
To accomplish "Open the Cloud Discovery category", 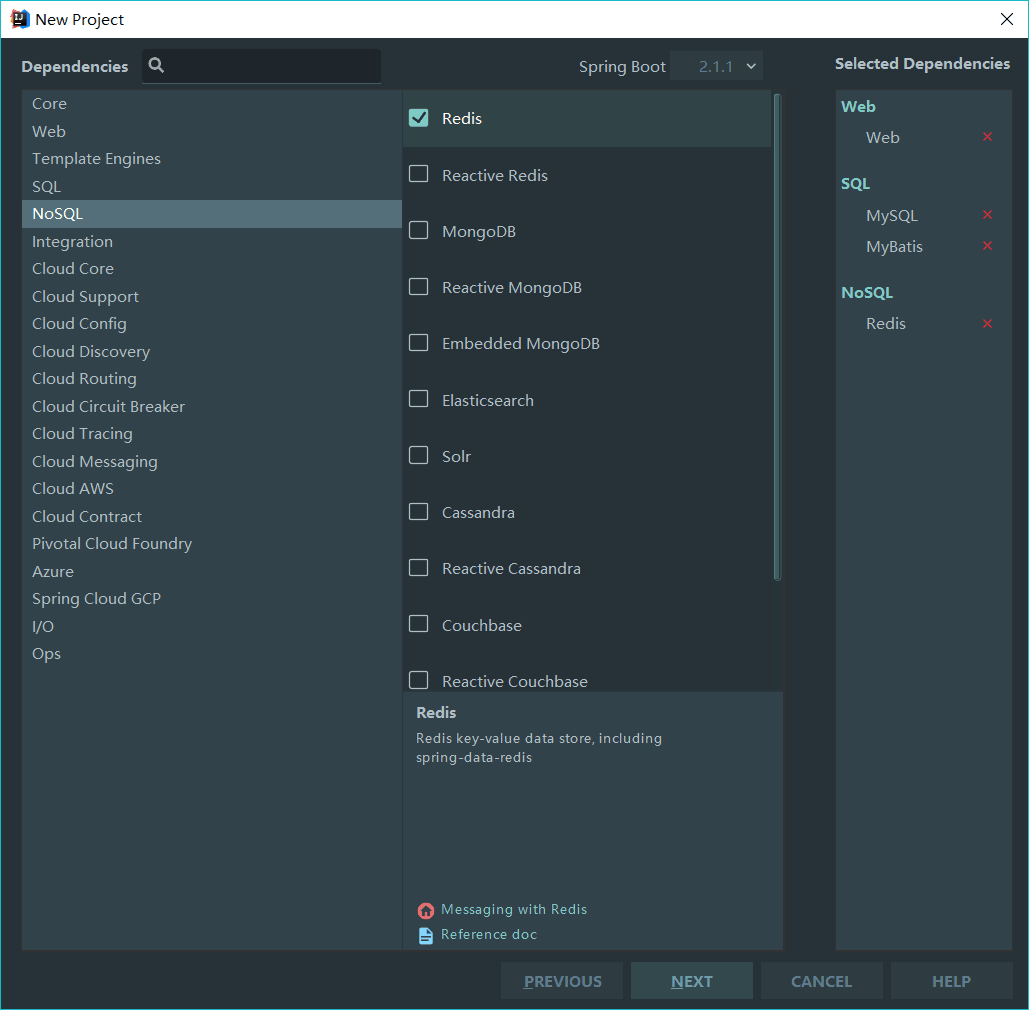I will click(x=211, y=352).
